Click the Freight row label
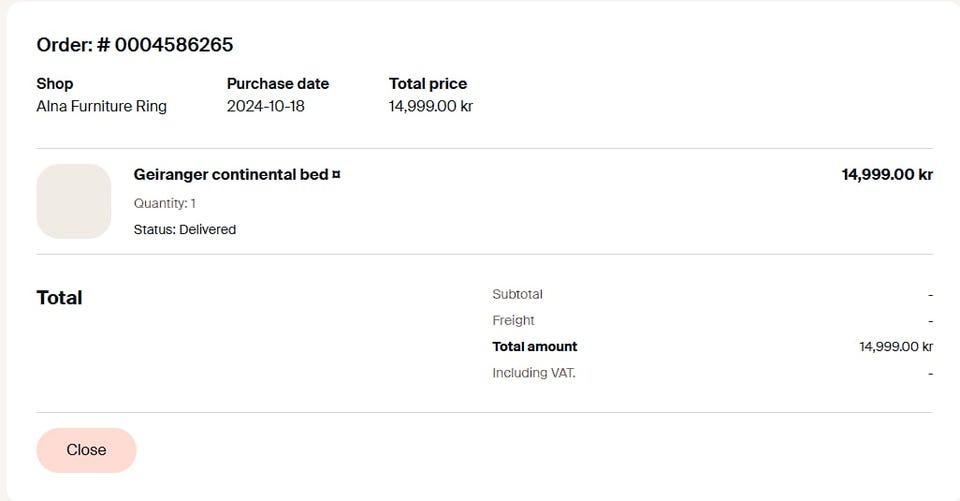This screenshot has width=960, height=501. pyautogui.click(x=514, y=321)
